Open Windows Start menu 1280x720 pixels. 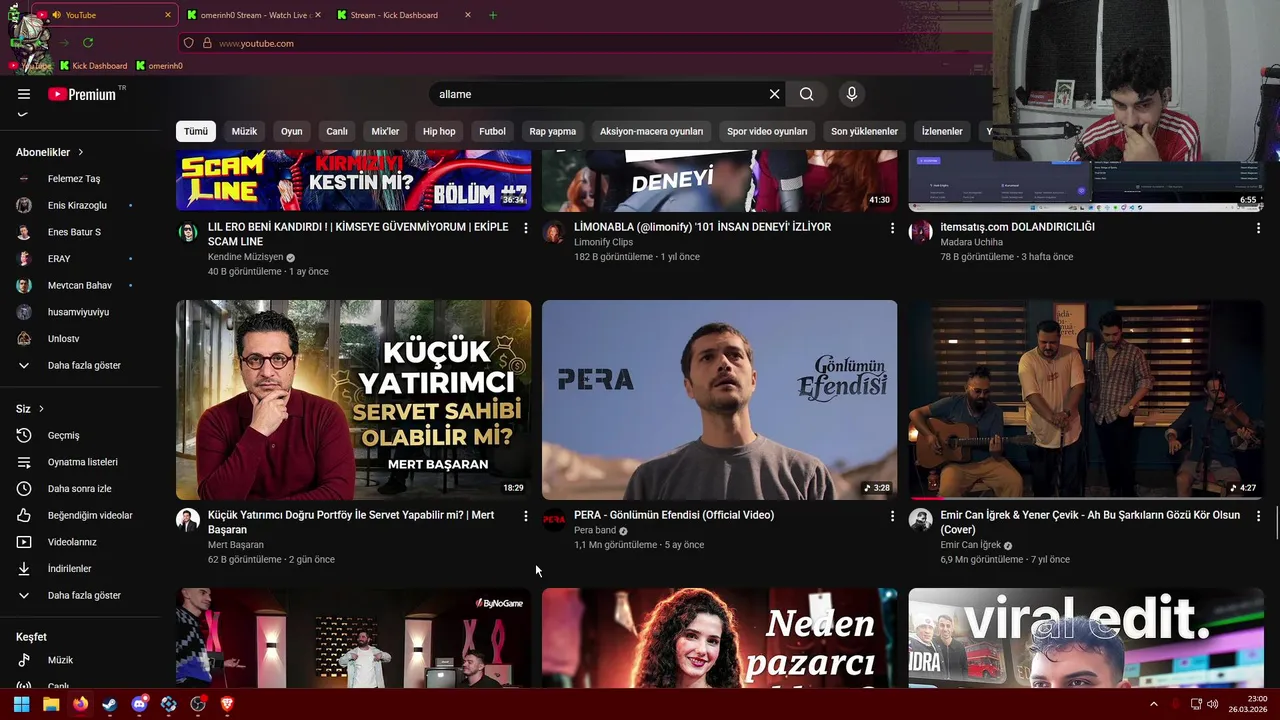[x=21, y=704]
